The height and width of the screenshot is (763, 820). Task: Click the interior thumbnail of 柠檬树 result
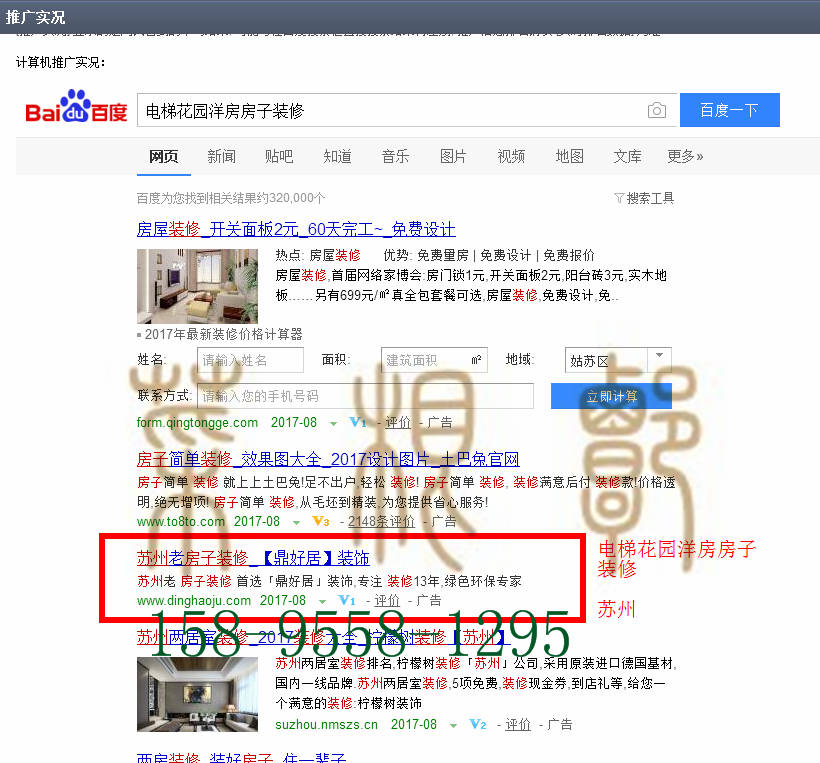(x=197, y=694)
